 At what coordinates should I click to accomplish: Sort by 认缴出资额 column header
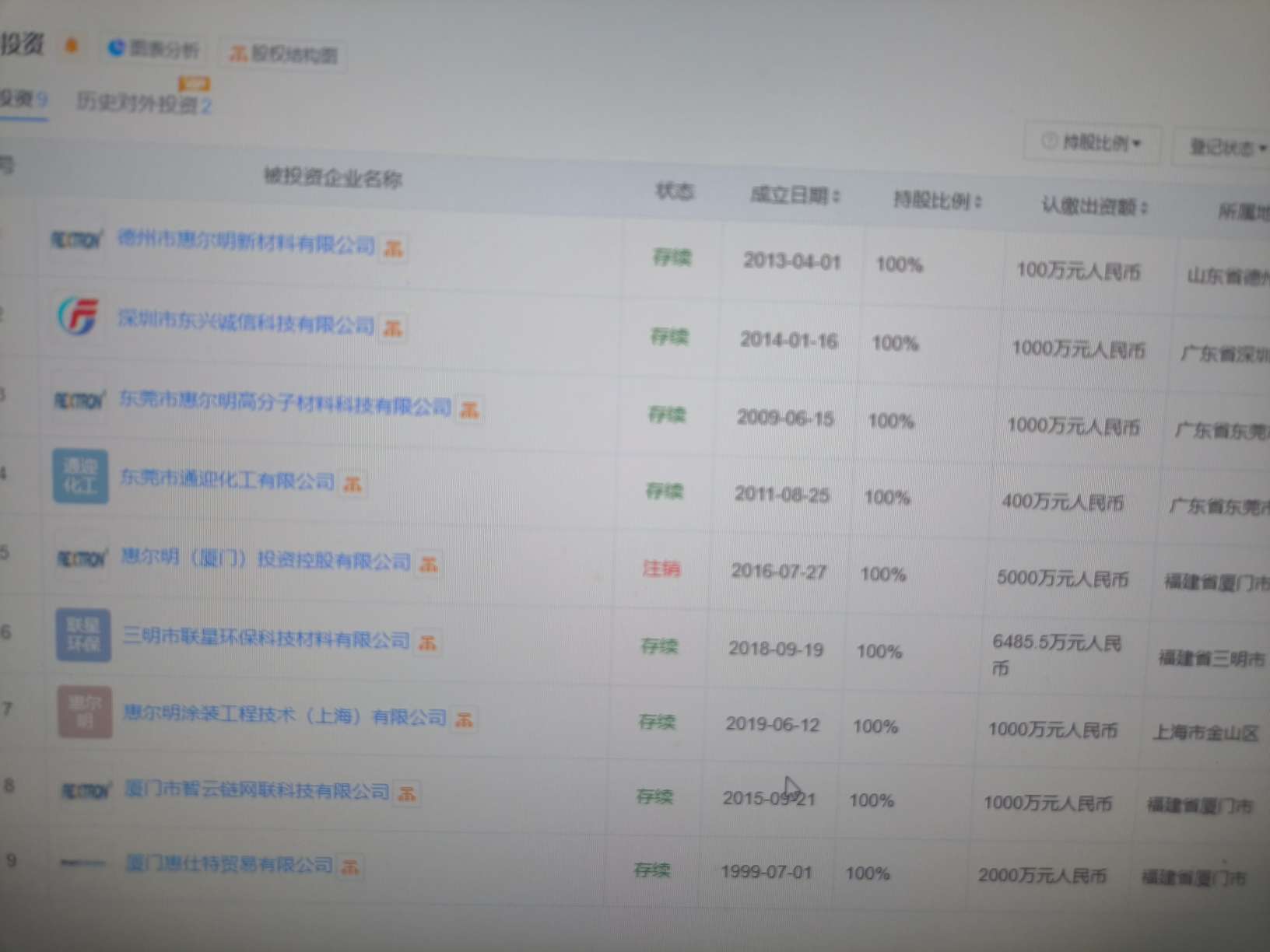tap(1095, 206)
